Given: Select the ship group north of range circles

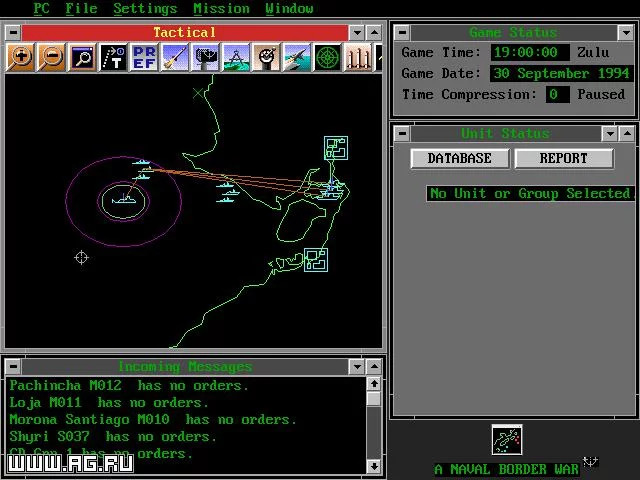Looking at the screenshot, I should click(x=142, y=170).
